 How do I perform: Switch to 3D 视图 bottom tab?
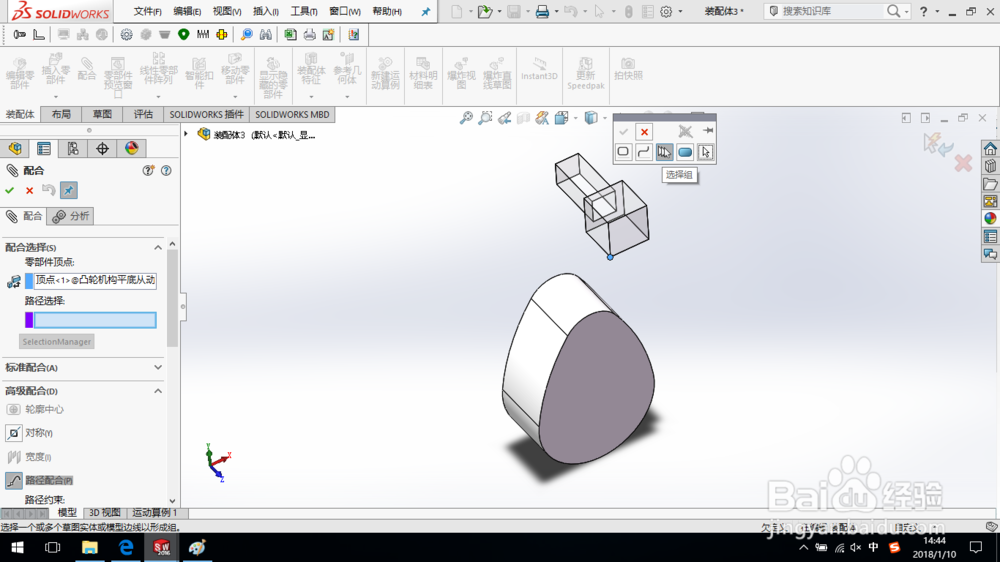tap(105, 513)
